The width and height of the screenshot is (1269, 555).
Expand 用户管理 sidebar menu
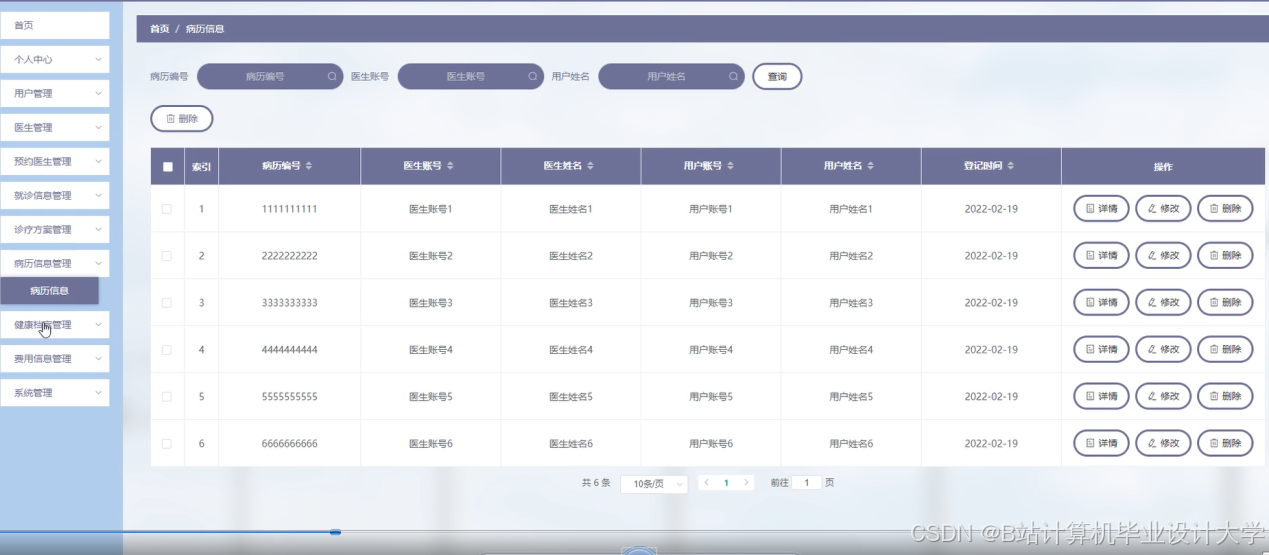click(55, 93)
